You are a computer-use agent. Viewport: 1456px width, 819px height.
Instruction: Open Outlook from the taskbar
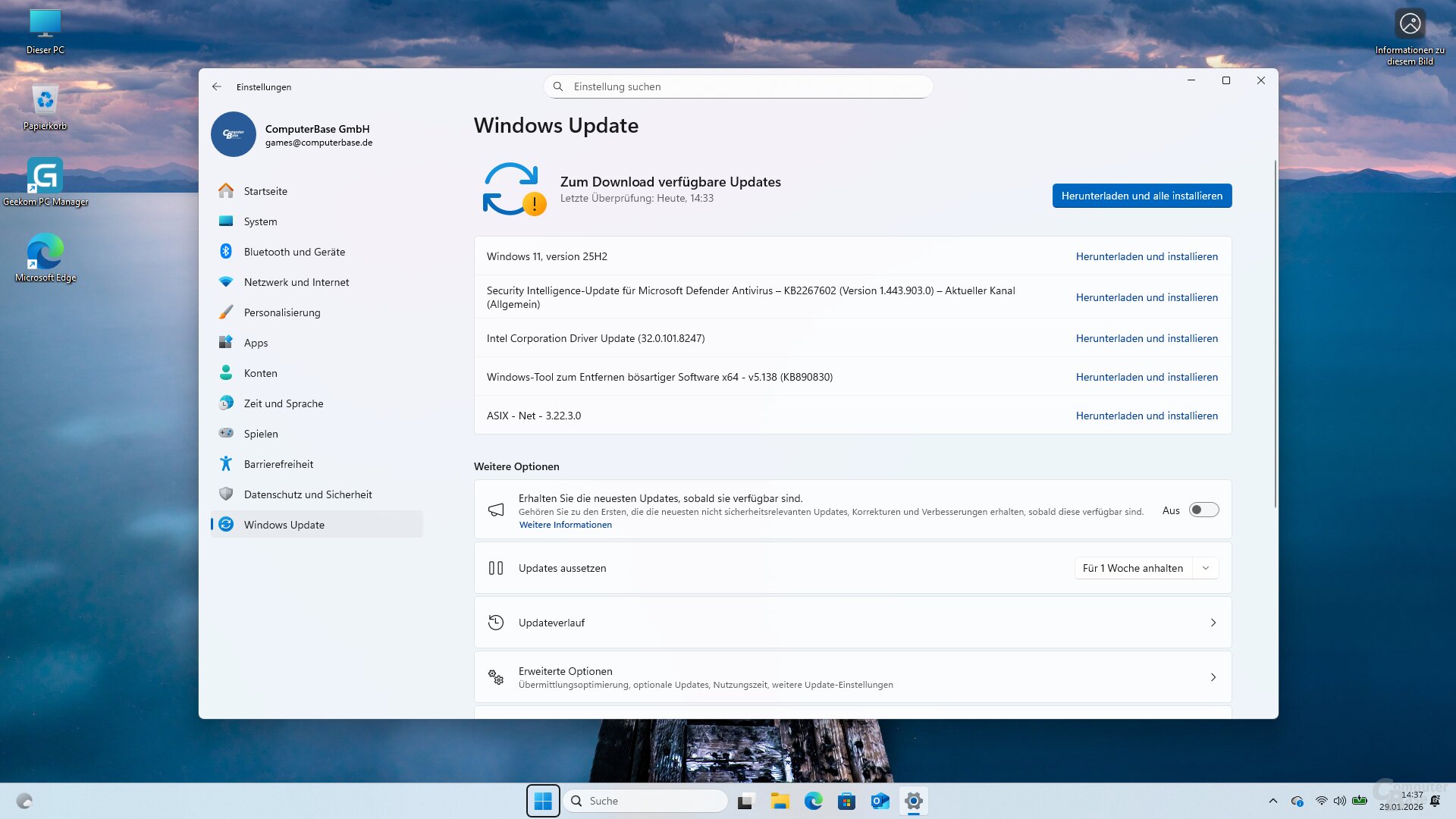[880, 801]
